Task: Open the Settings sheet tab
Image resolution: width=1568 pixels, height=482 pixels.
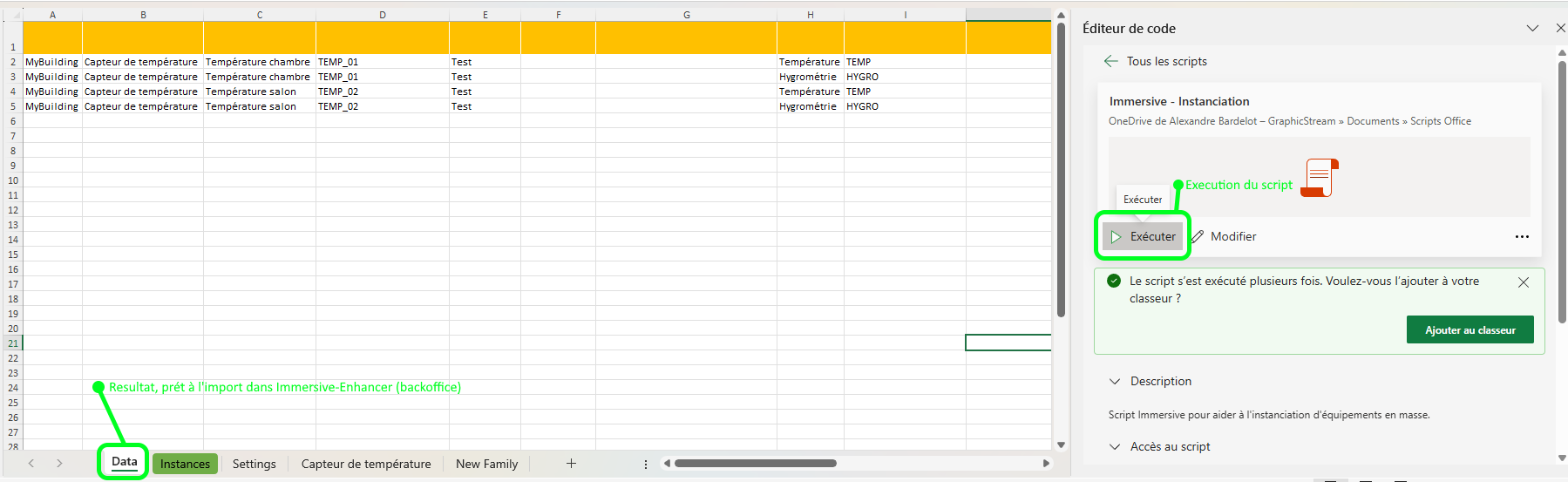Action: pos(254,464)
